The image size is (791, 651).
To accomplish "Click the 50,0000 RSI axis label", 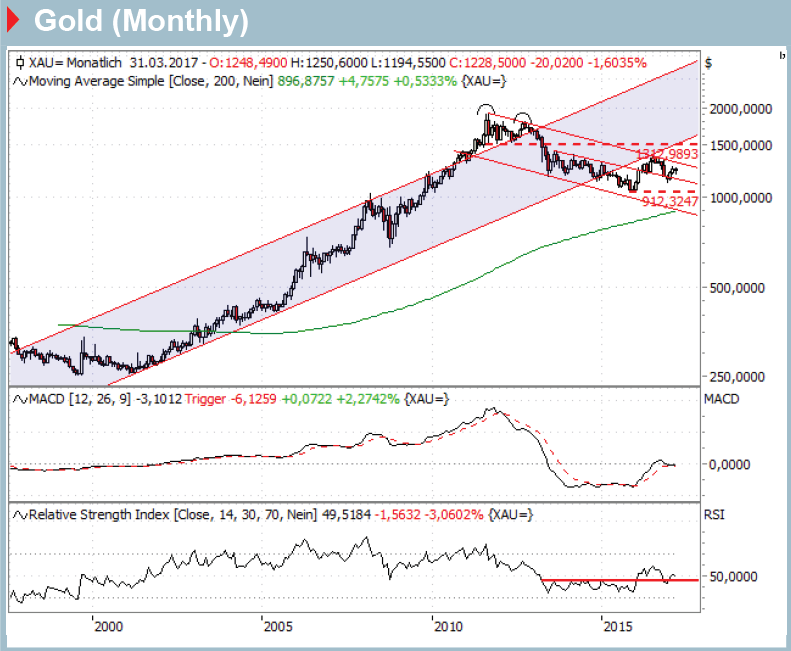I will click(x=733, y=576).
